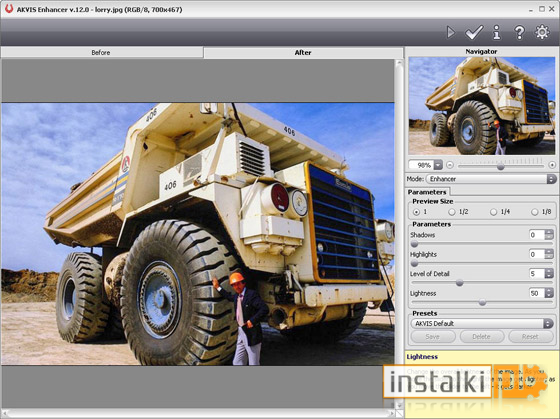Click the Level of Detail slider handle

(460, 283)
